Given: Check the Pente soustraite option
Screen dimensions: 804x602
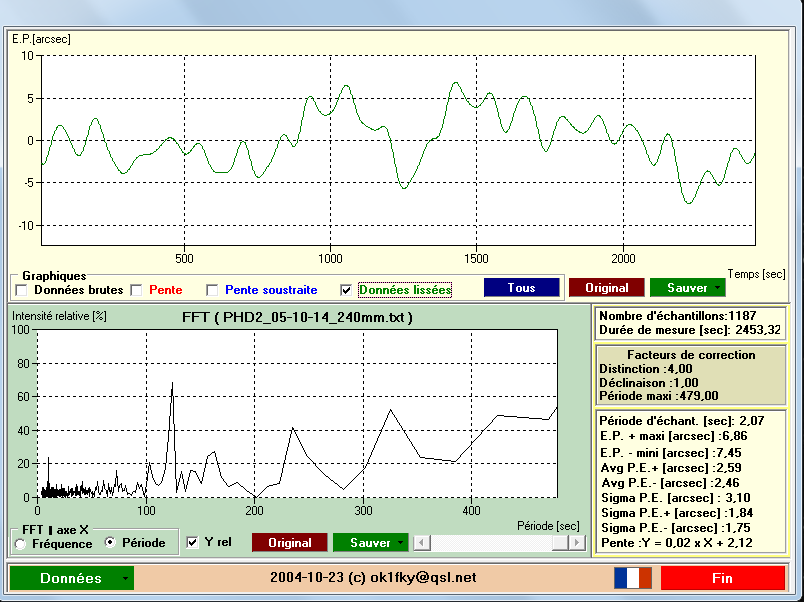Looking at the screenshot, I should [212, 290].
